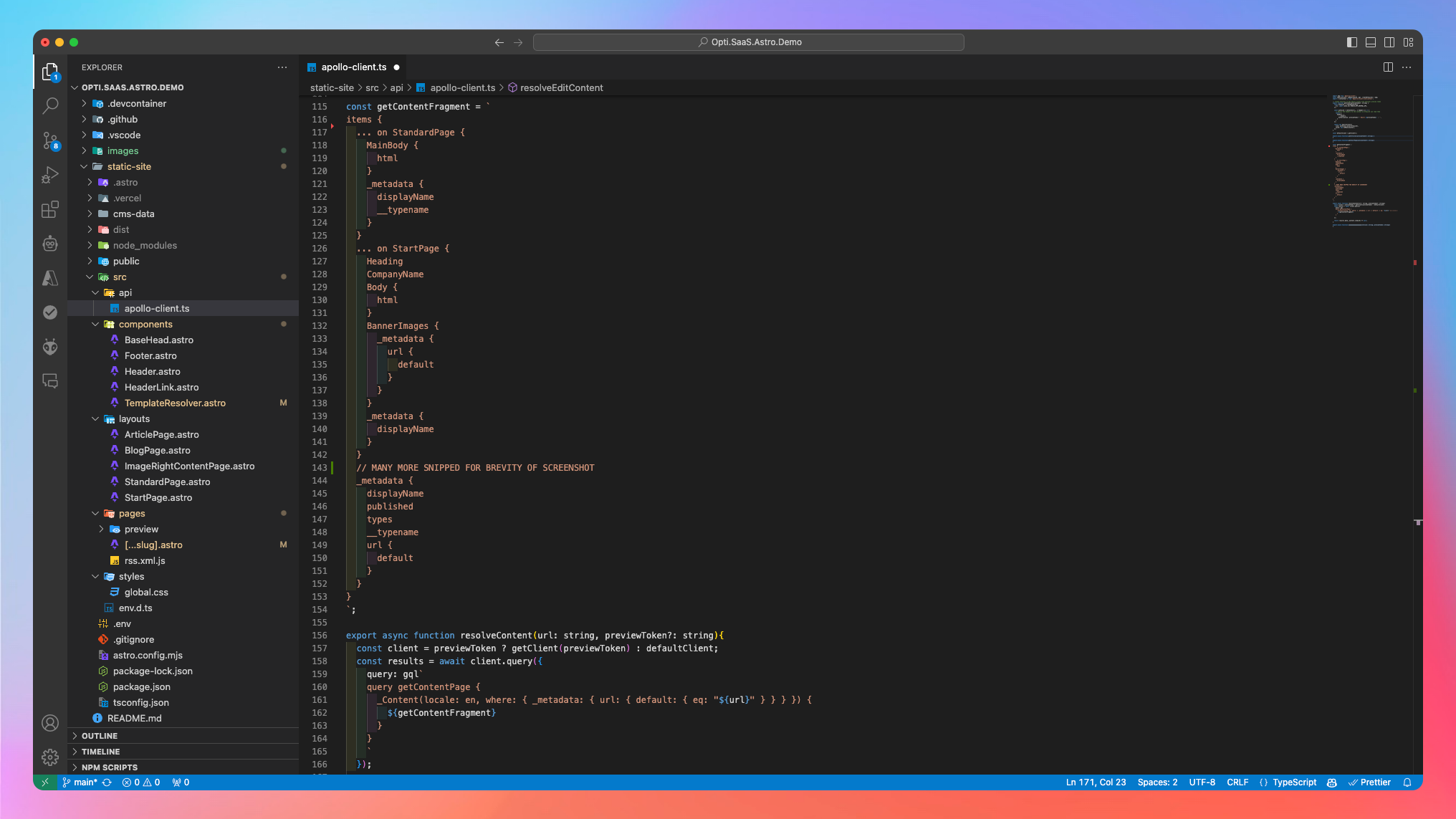Image resolution: width=1456 pixels, height=819 pixels.
Task: Open notifications bell icon
Action: tap(1407, 782)
